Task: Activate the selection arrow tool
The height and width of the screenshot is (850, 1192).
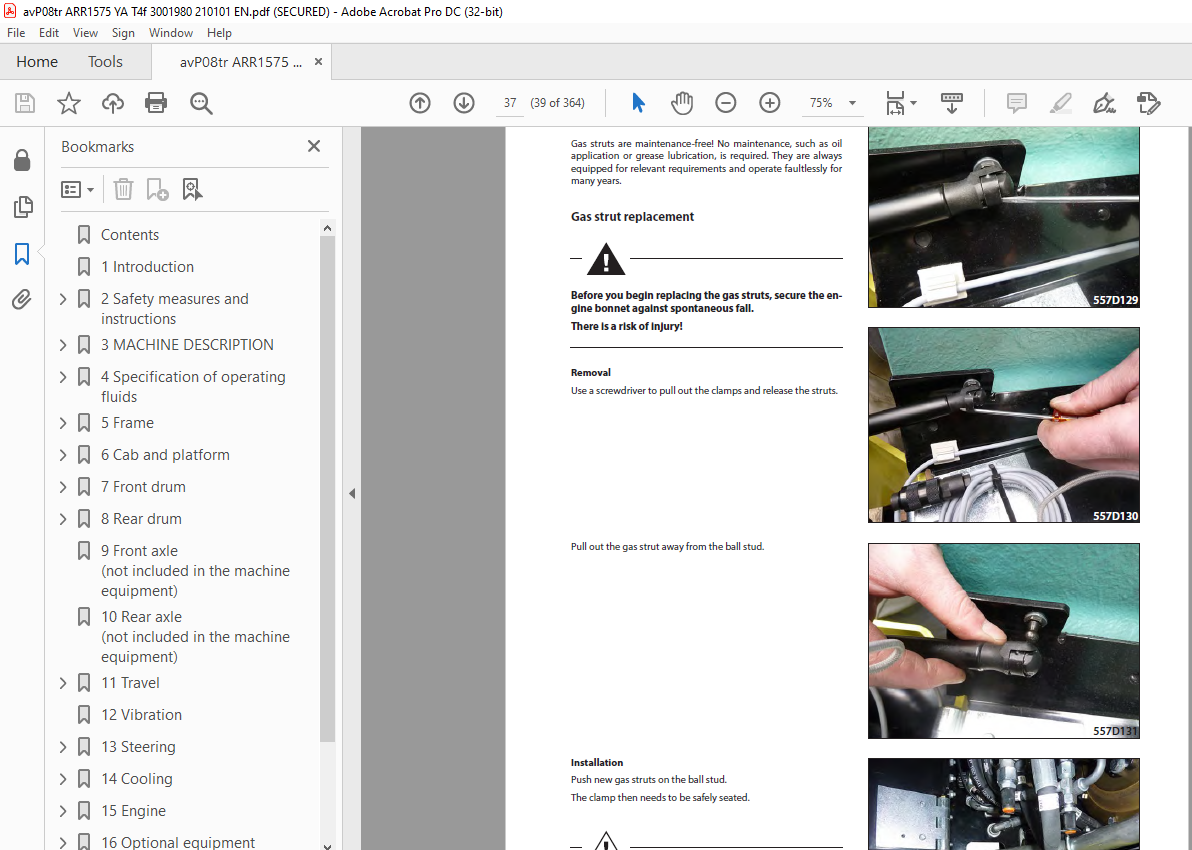Action: tap(638, 103)
